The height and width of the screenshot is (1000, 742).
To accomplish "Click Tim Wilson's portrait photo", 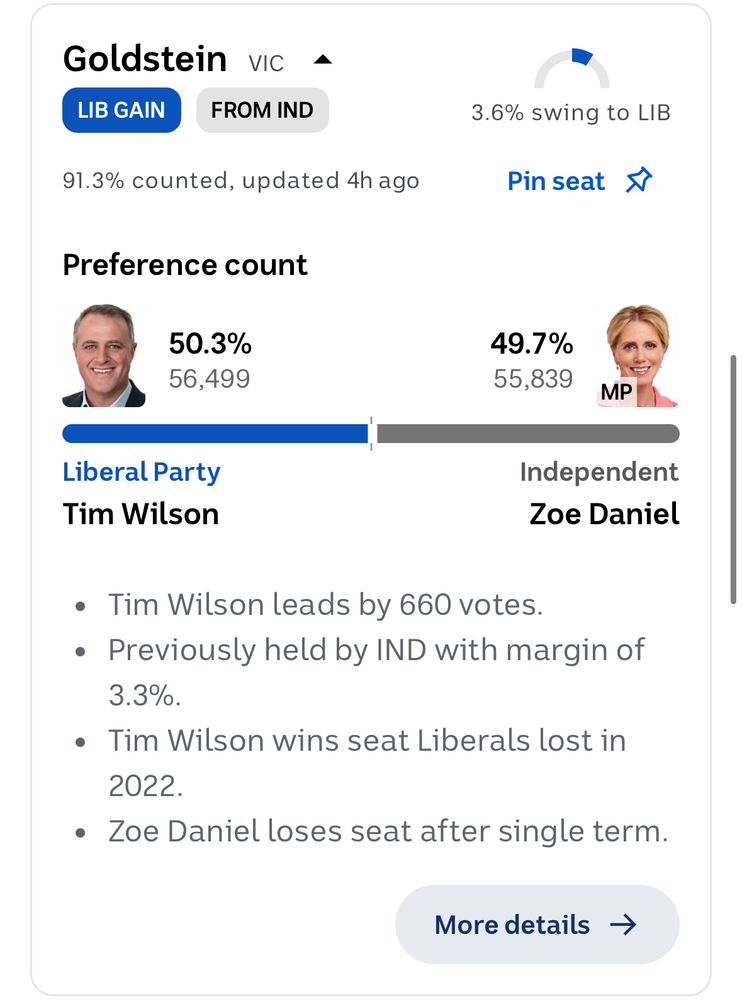I will click(x=104, y=355).
